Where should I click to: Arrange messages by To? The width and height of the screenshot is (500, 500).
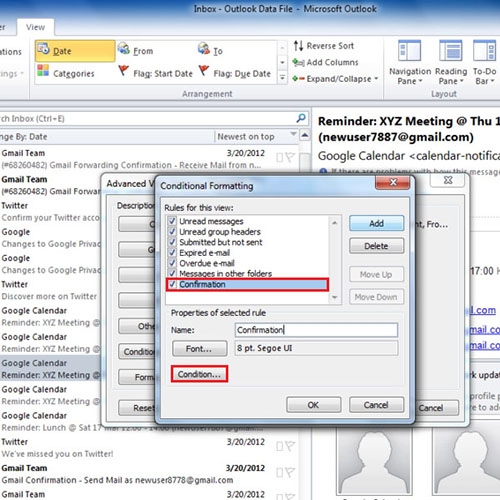[x=210, y=50]
